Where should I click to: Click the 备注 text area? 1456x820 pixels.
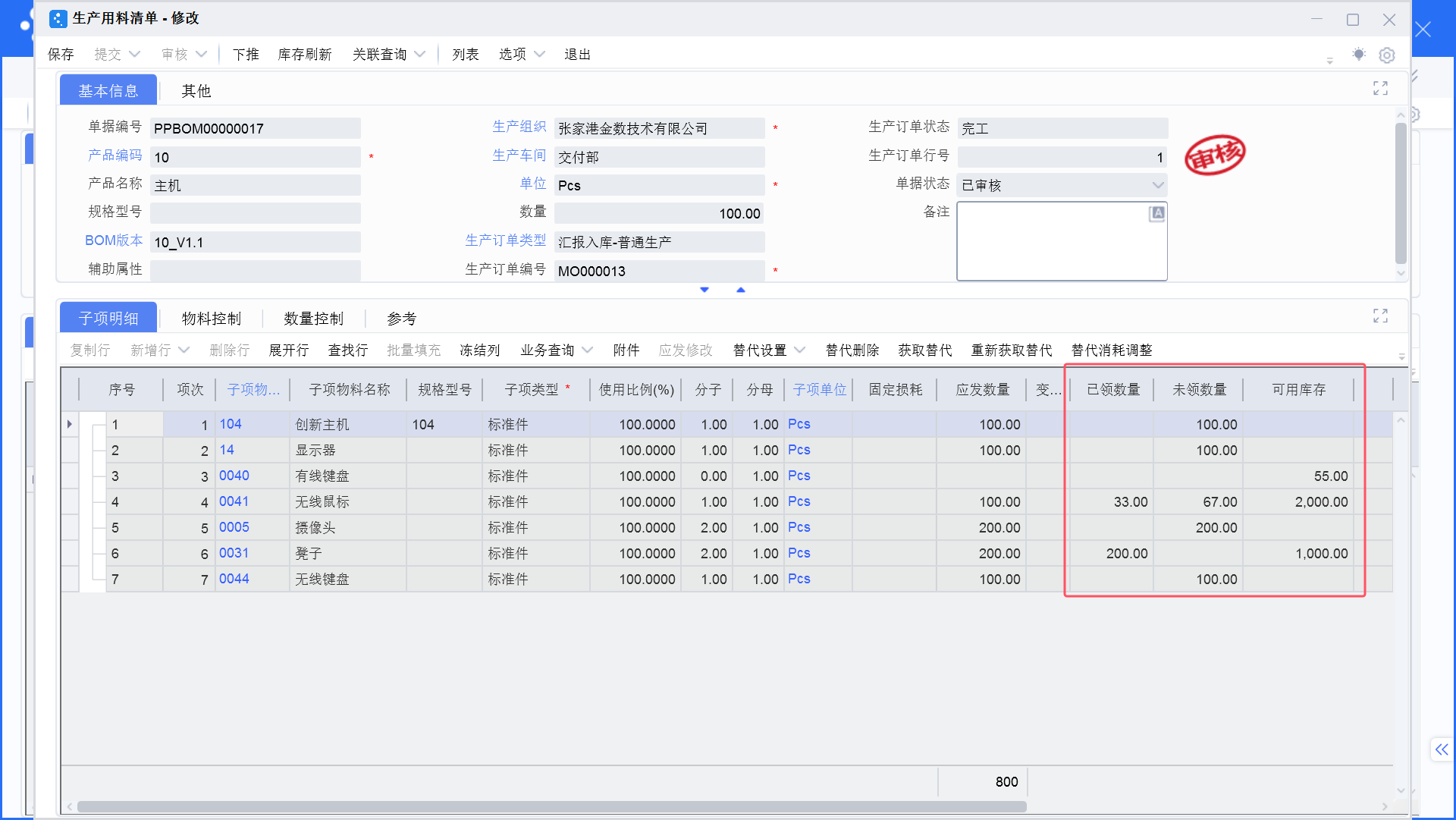coord(1062,241)
